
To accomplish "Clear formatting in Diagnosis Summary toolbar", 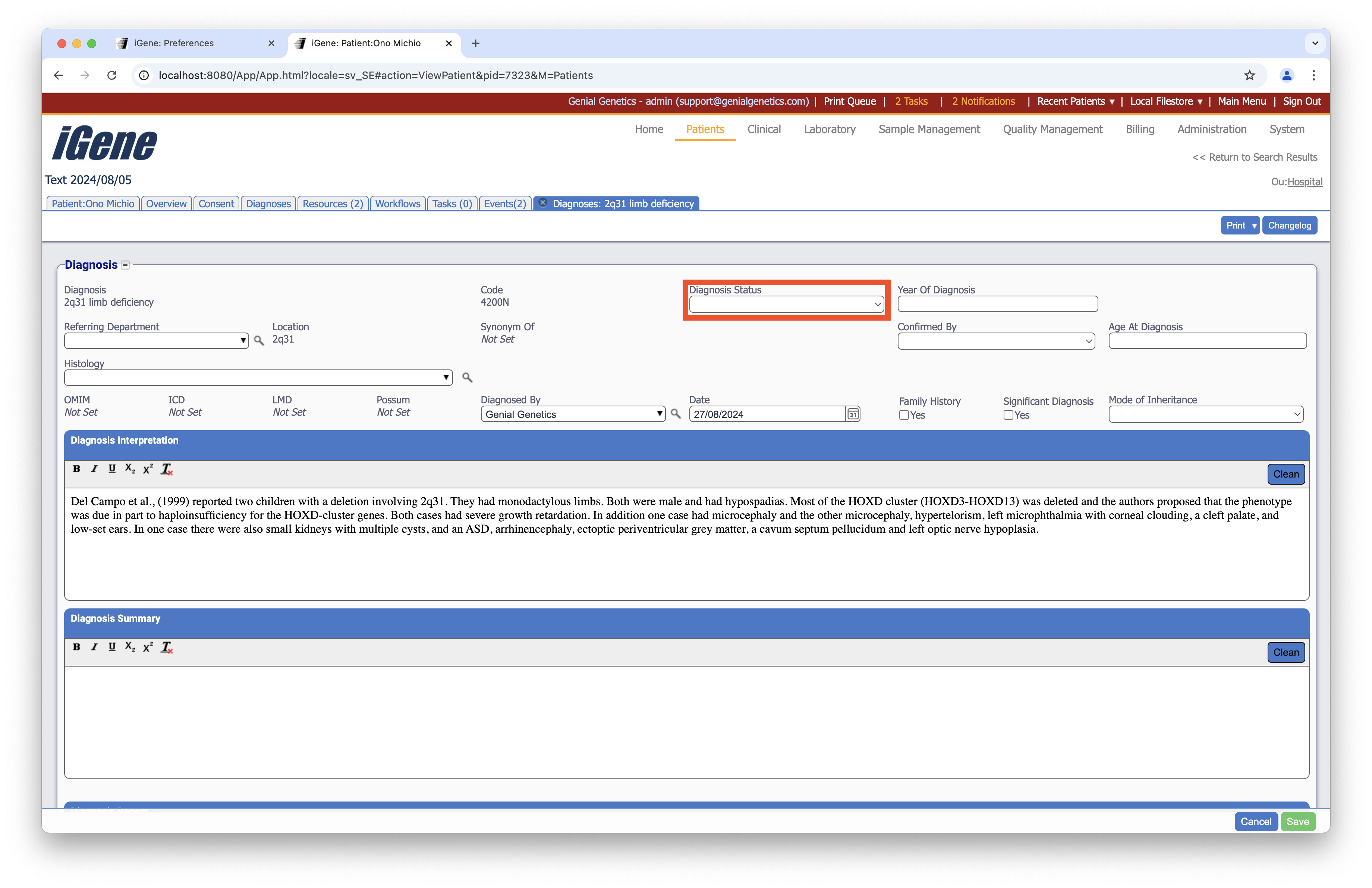I will [167, 647].
